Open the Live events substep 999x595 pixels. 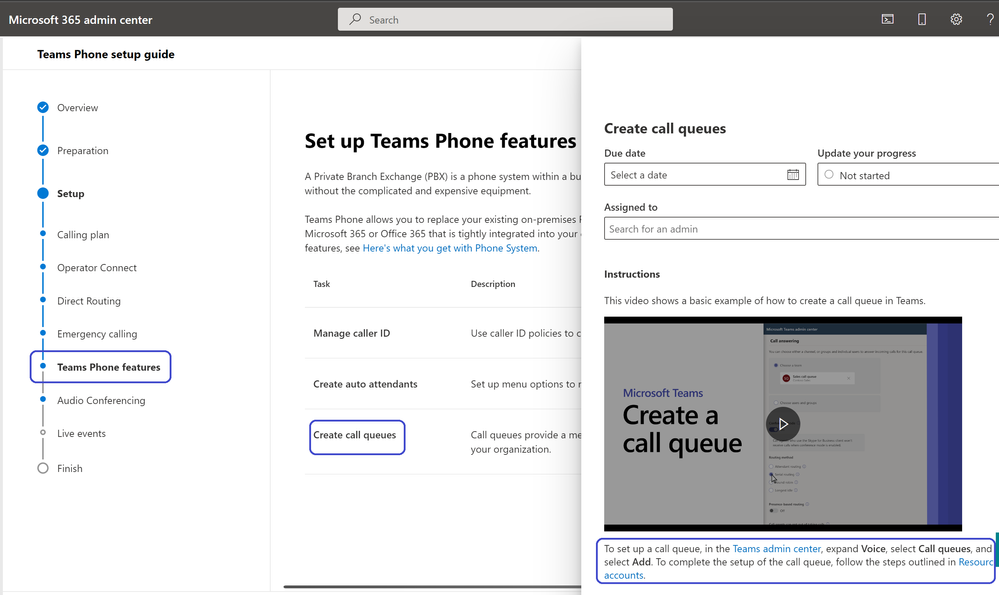click(x=82, y=433)
